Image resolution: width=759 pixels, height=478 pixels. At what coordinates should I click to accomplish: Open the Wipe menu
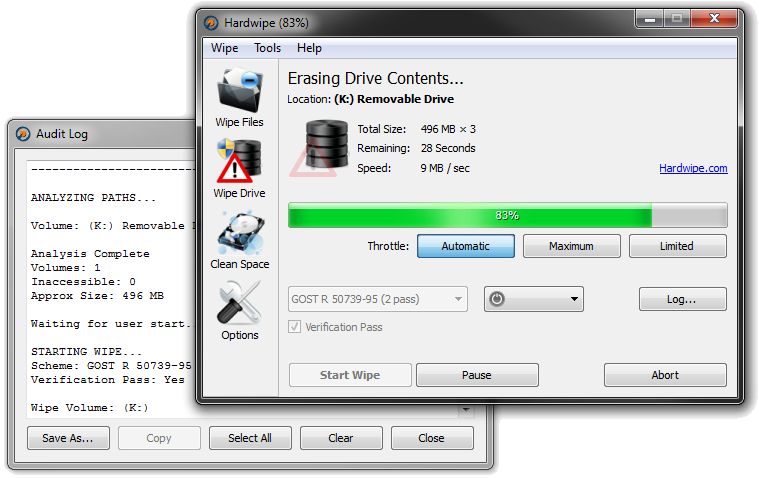click(x=225, y=48)
